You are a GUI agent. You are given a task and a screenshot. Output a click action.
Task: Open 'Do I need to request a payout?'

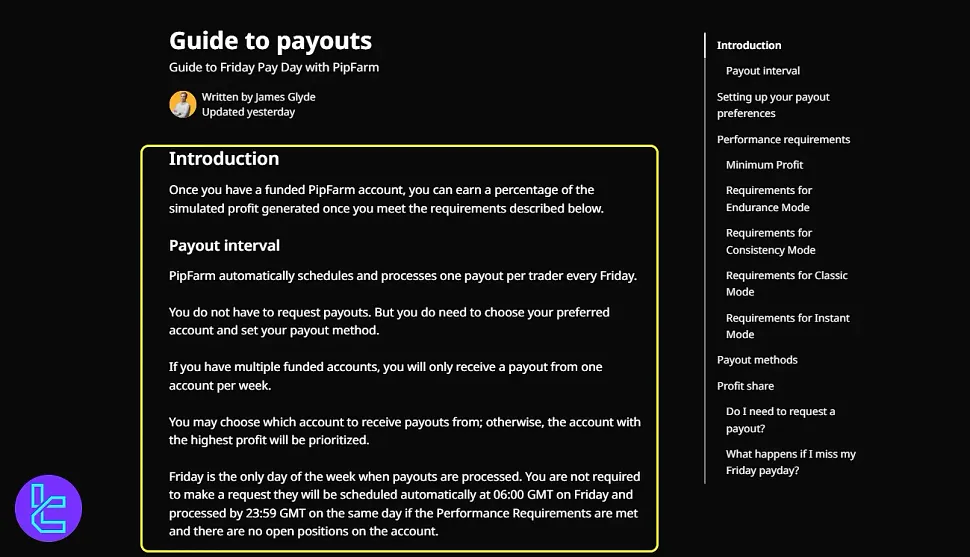pyautogui.click(x=780, y=420)
